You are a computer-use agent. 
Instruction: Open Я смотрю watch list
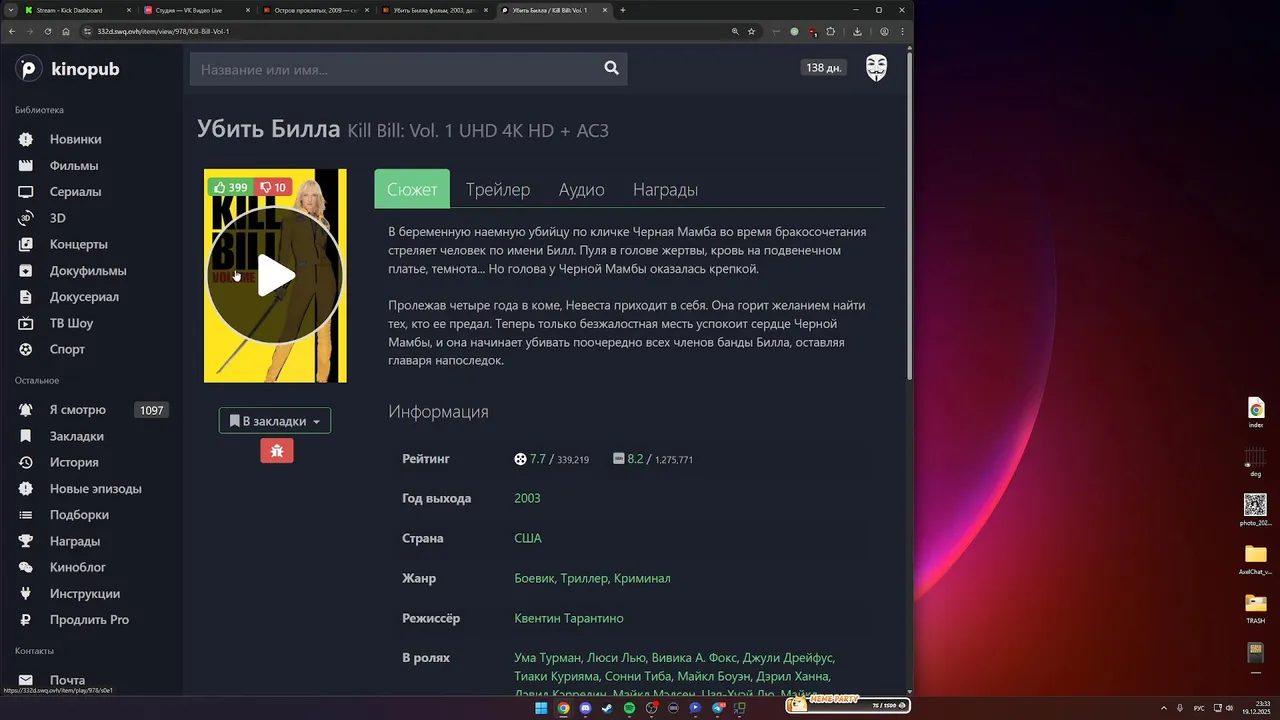click(77, 410)
